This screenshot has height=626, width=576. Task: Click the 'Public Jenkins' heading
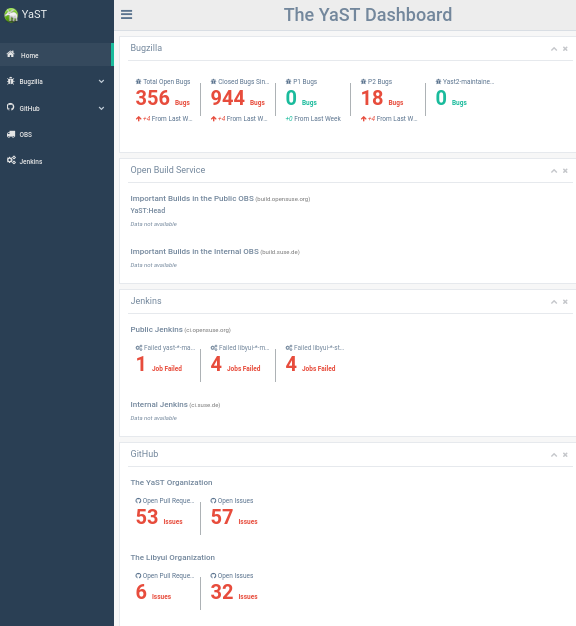[156, 329]
